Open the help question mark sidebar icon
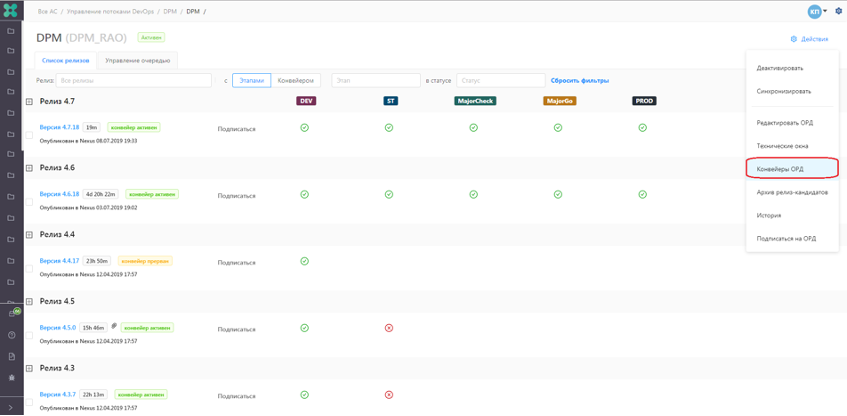The width and height of the screenshot is (847, 416). coord(12,335)
